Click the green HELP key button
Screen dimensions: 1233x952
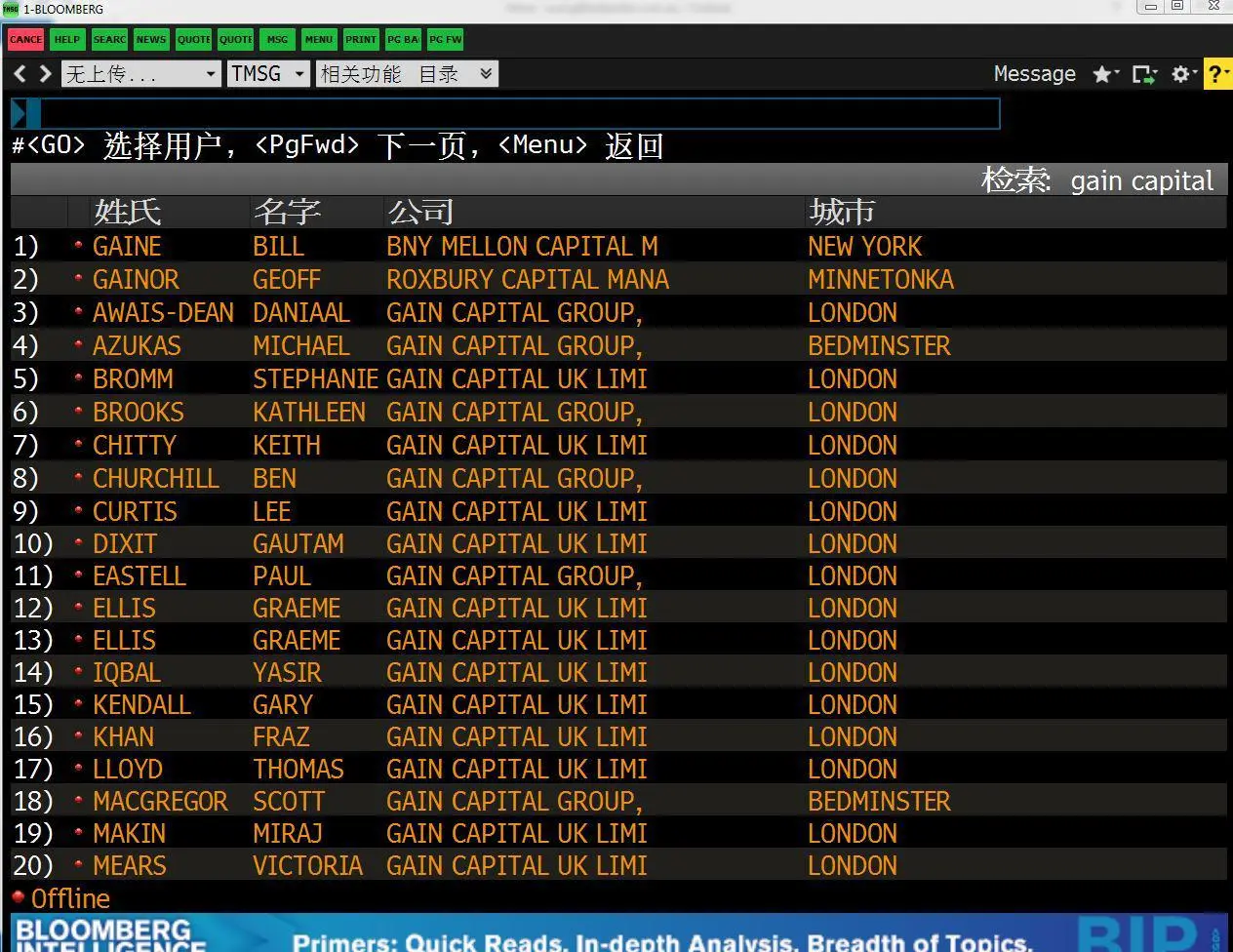click(x=67, y=39)
